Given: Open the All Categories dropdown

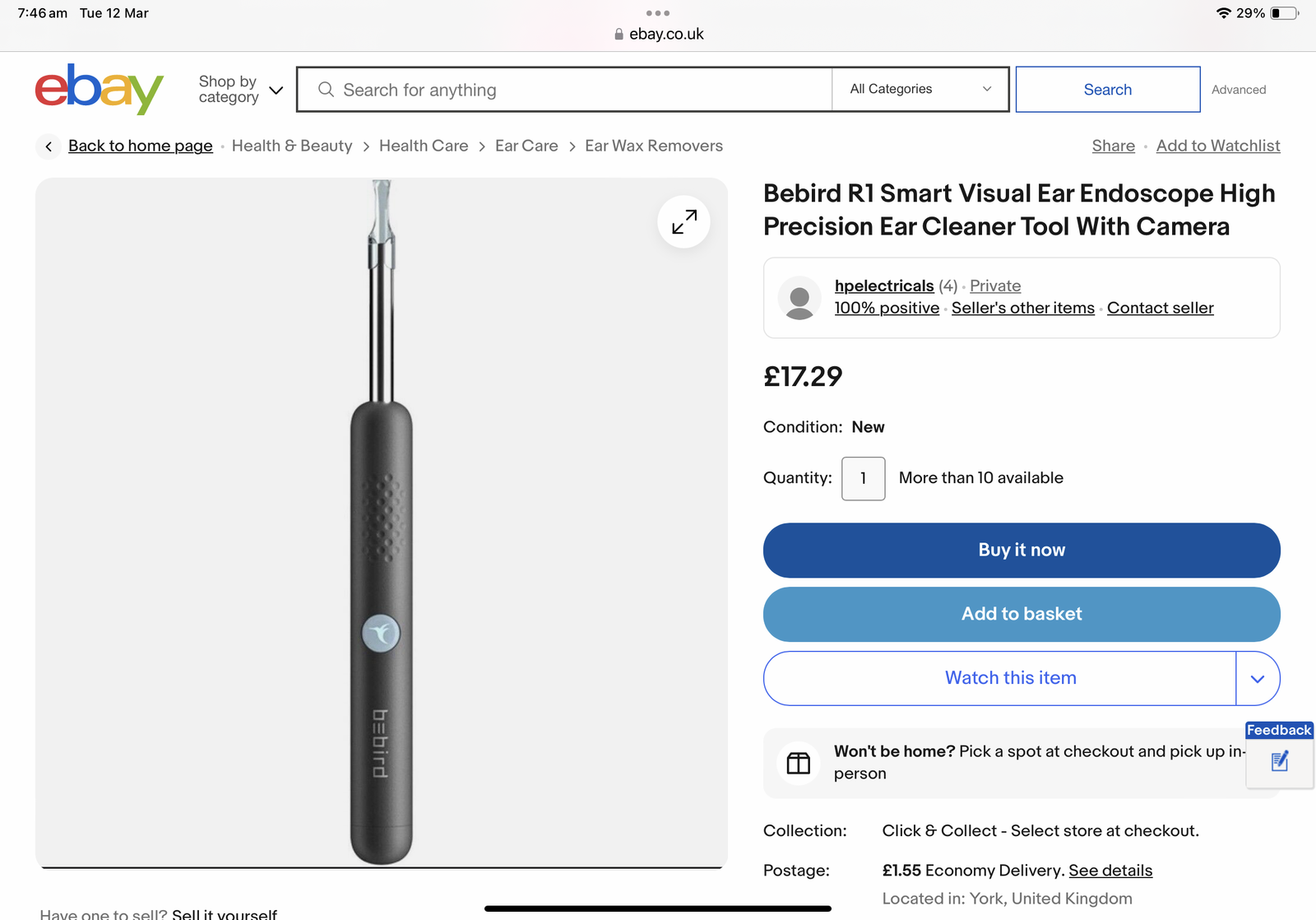Looking at the screenshot, I should (920, 89).
